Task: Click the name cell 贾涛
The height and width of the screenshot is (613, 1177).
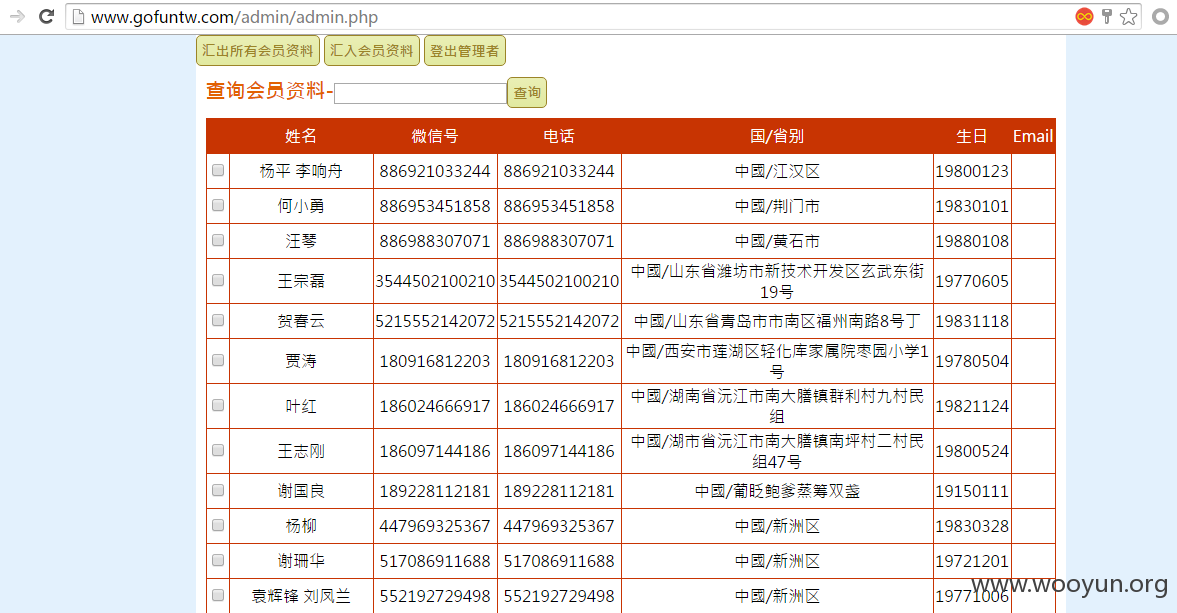Action: click(301, 361)
